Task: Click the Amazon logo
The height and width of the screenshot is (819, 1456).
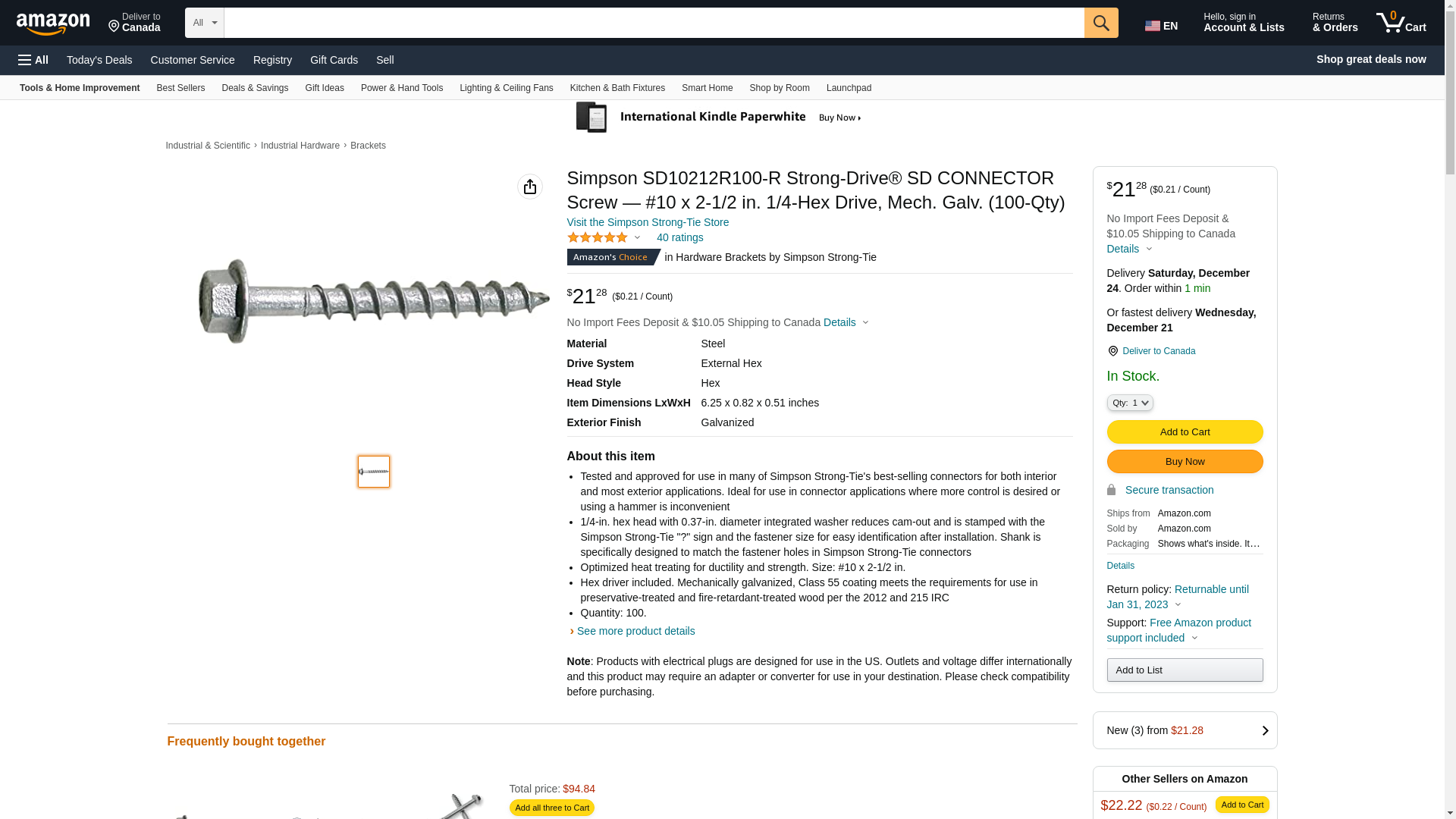Action: [53, 24]
